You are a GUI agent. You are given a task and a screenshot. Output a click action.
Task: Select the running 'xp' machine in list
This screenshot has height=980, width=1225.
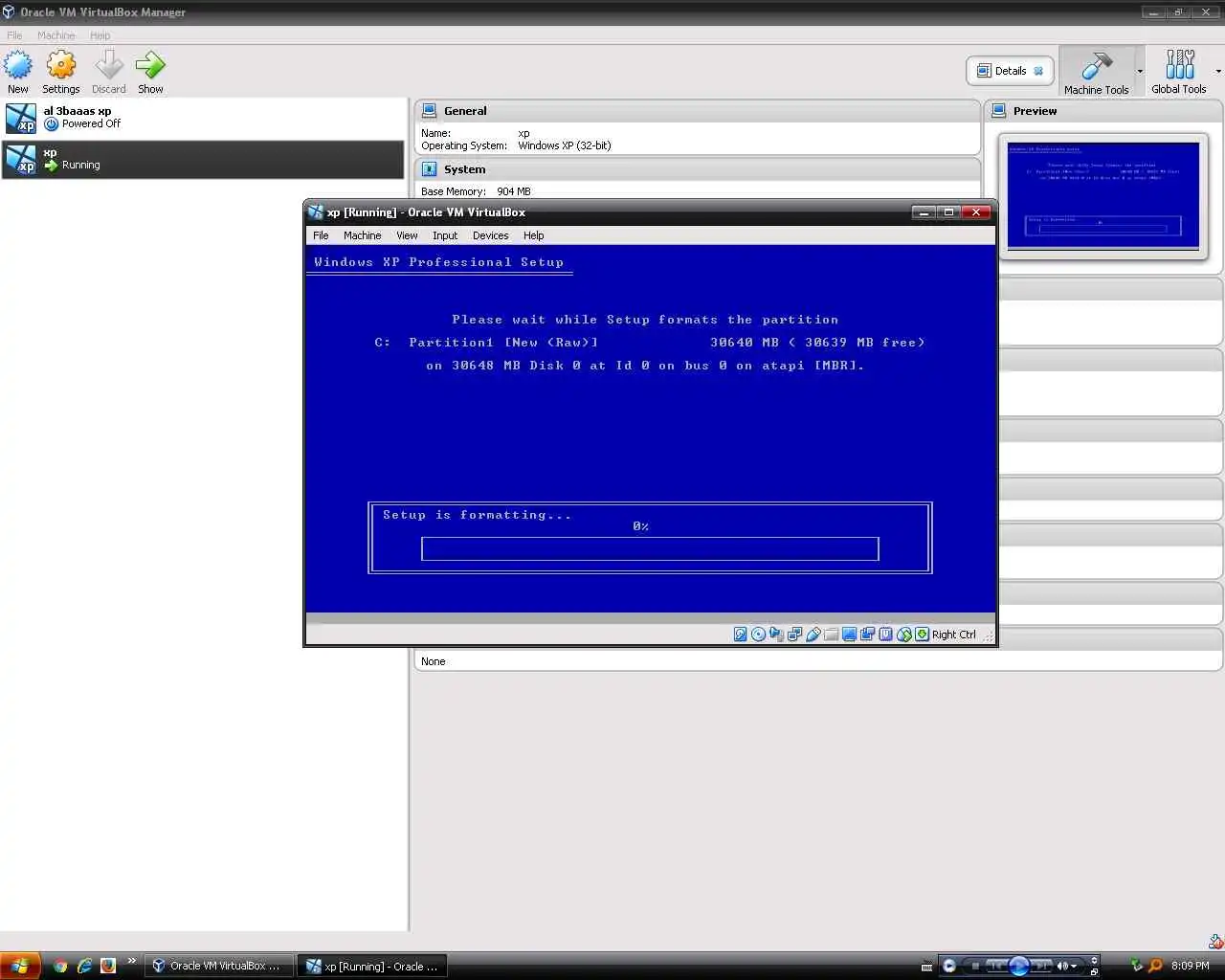pos(203,160)
